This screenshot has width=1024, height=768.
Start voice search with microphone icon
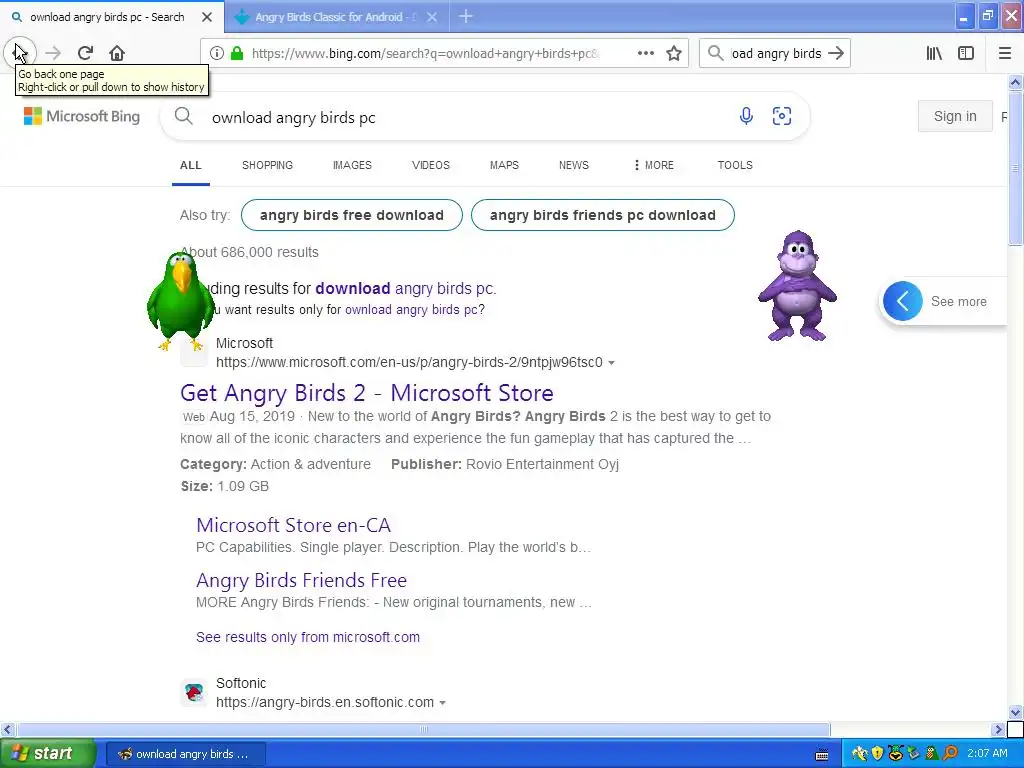click(x=746, y=116)
